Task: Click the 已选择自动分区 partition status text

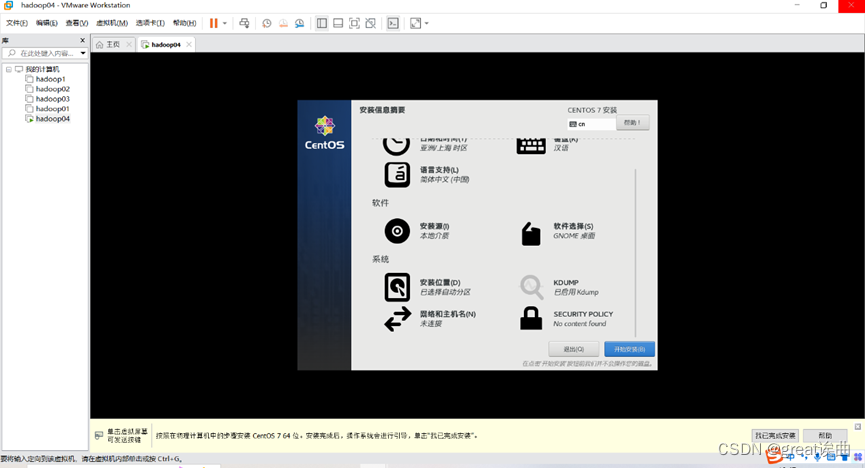Action: pos(445,292)
